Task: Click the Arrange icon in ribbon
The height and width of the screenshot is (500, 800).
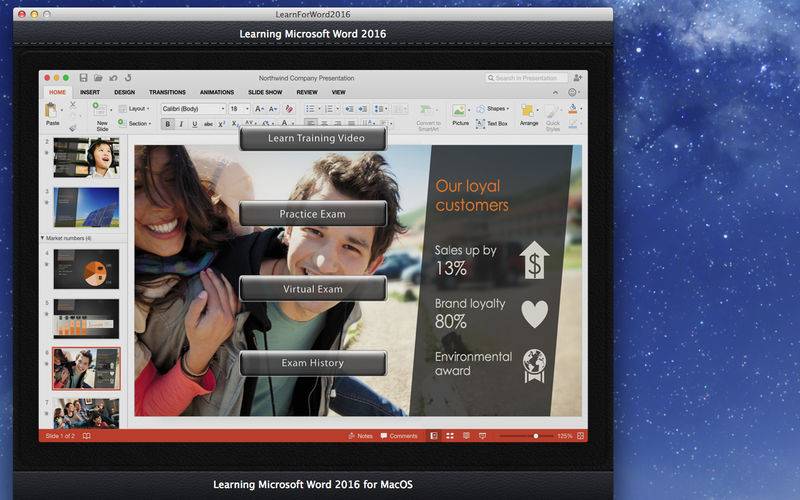Action: (528, 111)
